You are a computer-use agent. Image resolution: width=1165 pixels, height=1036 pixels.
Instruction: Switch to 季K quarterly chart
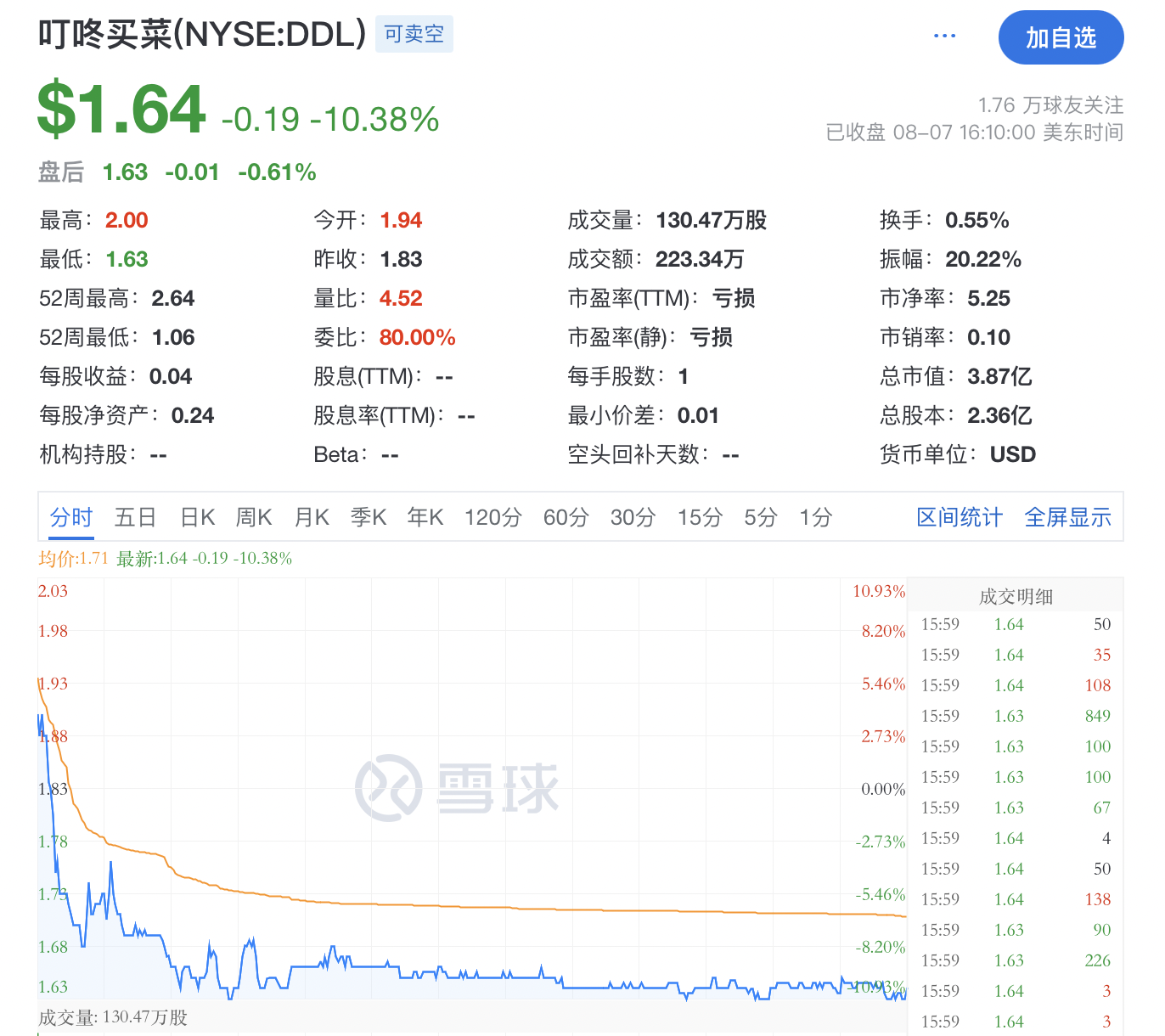(369, 517)
